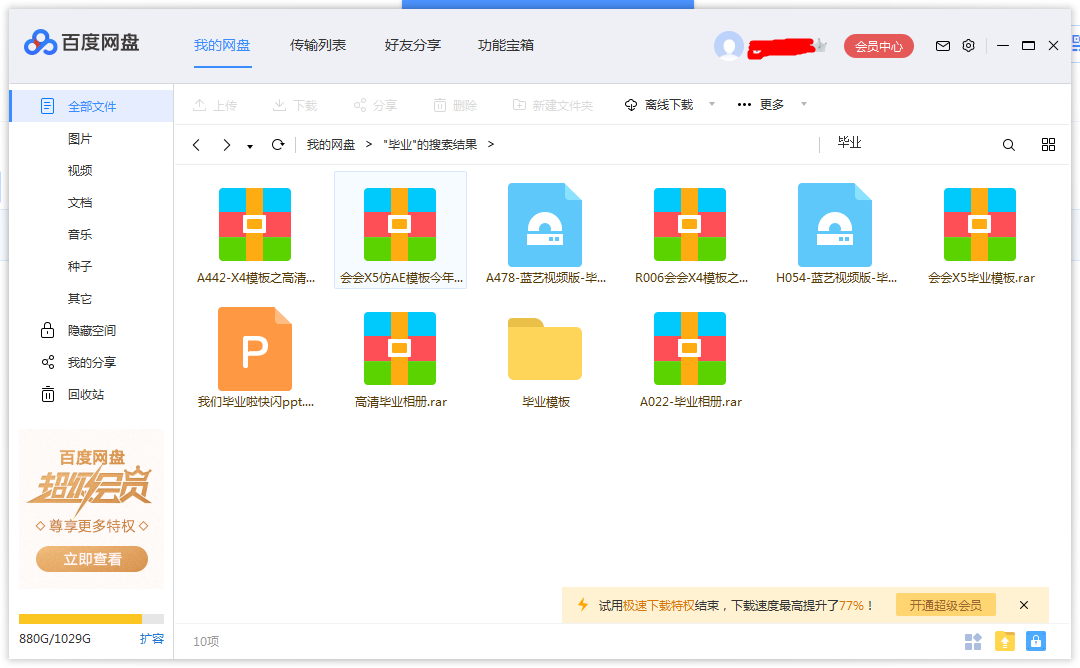
Task: Open settings gear in title bar
Action: click(x=968, y=45)
